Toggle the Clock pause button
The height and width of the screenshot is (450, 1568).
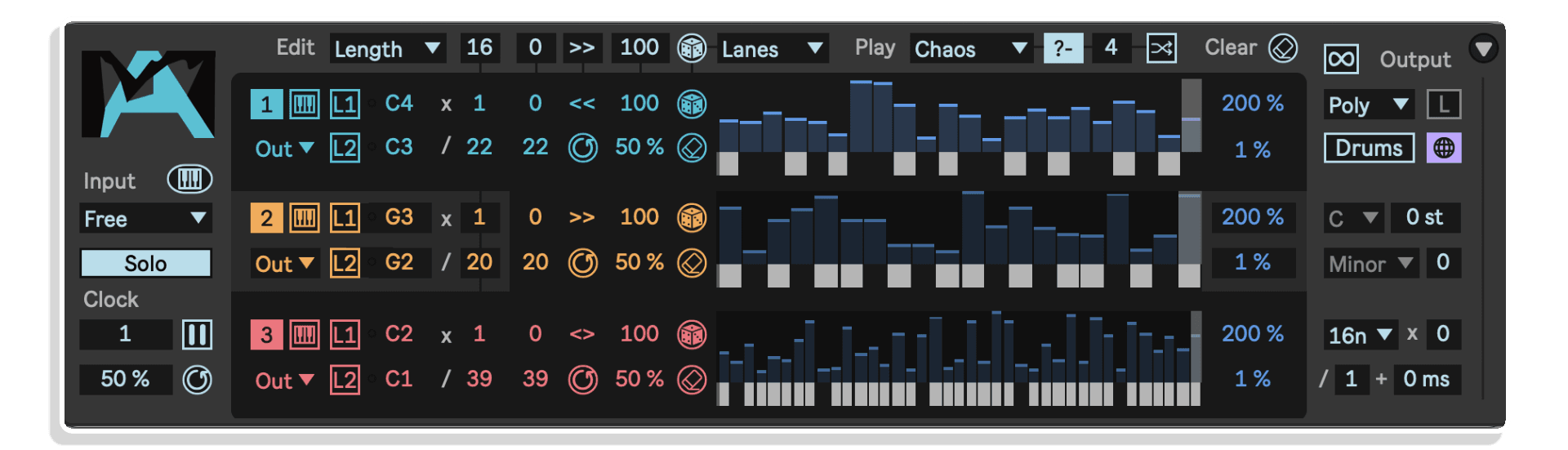click(x=197, y=334)
